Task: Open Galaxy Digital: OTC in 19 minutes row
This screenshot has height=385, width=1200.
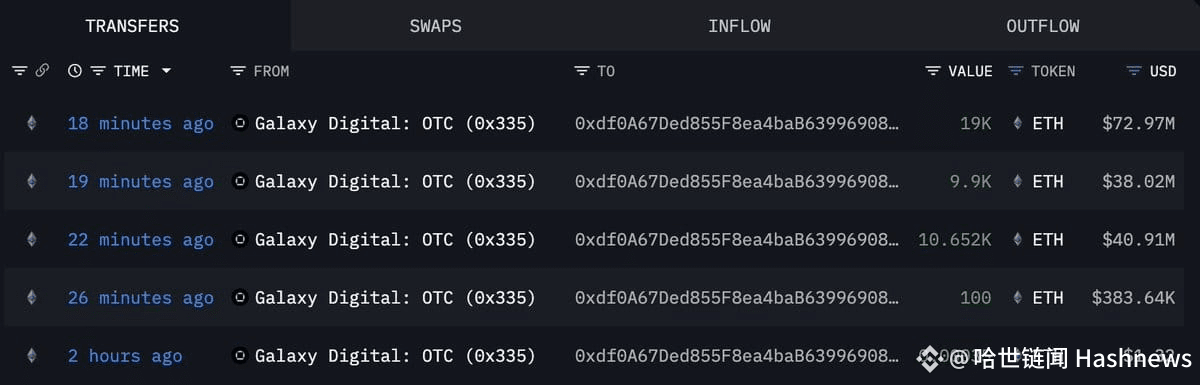Action: point(395,182)
